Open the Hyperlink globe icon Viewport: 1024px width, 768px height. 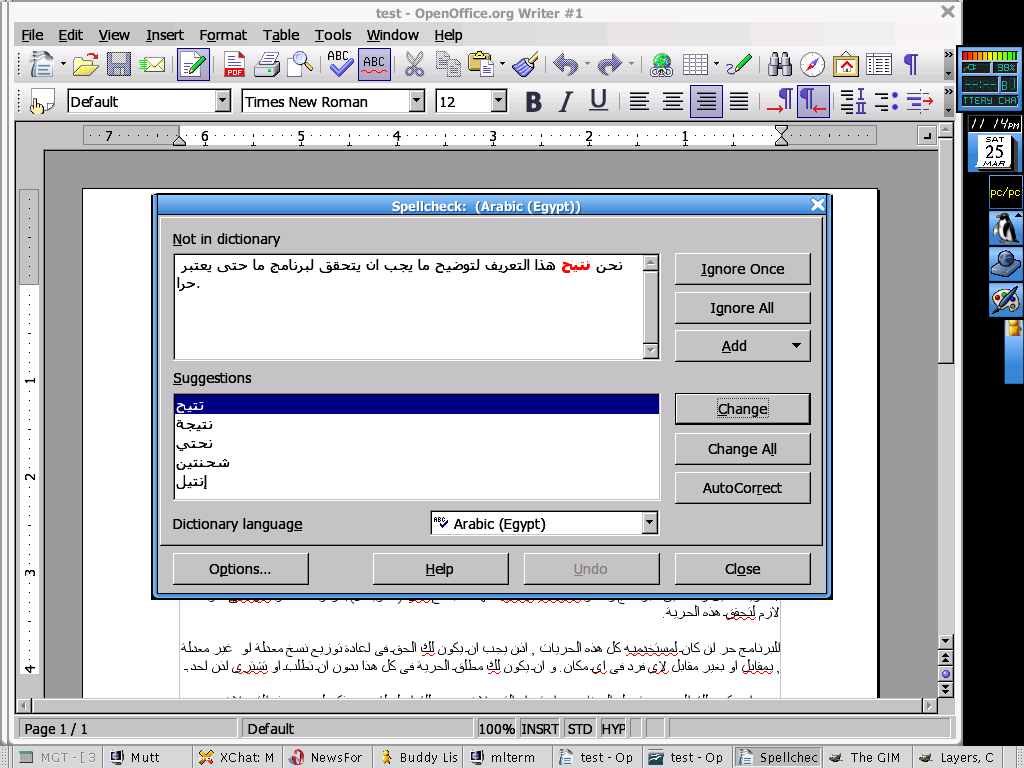click(660, 65)
